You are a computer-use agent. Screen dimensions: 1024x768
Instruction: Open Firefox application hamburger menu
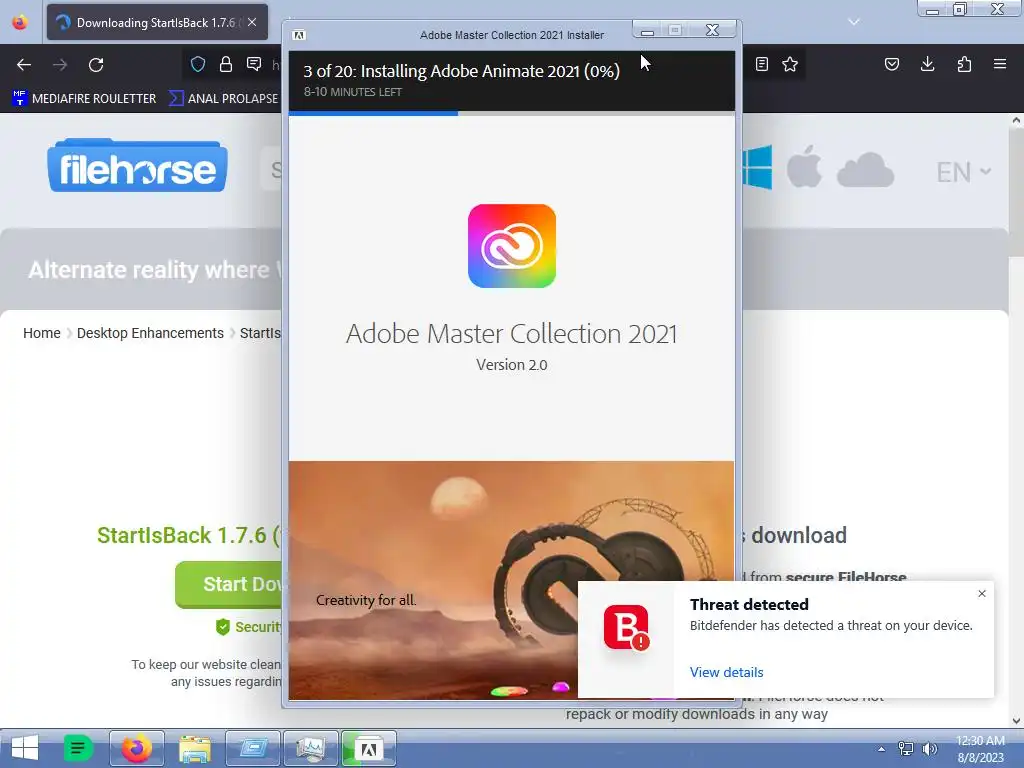tap(1000, 64)
